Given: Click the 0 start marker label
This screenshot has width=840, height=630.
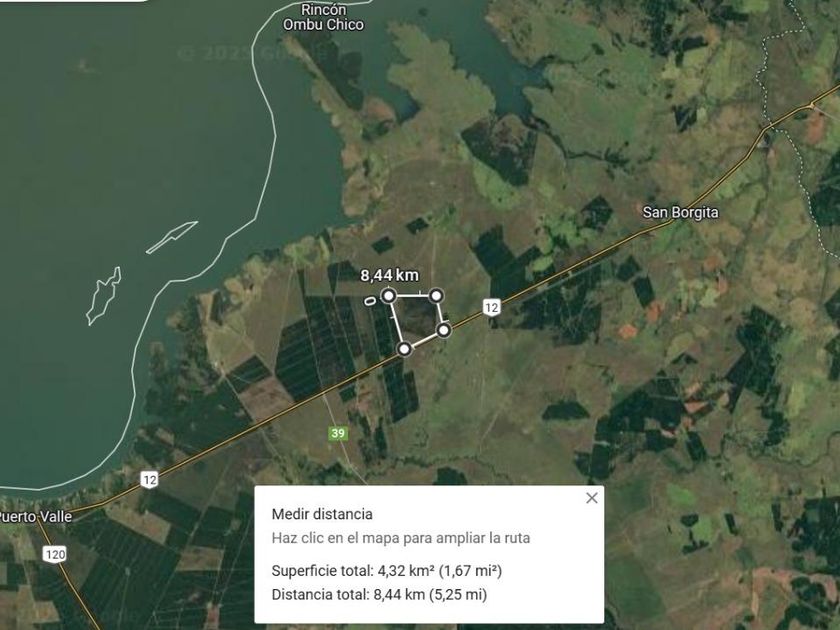Looking at the screenshot, I should coord(369,301).
